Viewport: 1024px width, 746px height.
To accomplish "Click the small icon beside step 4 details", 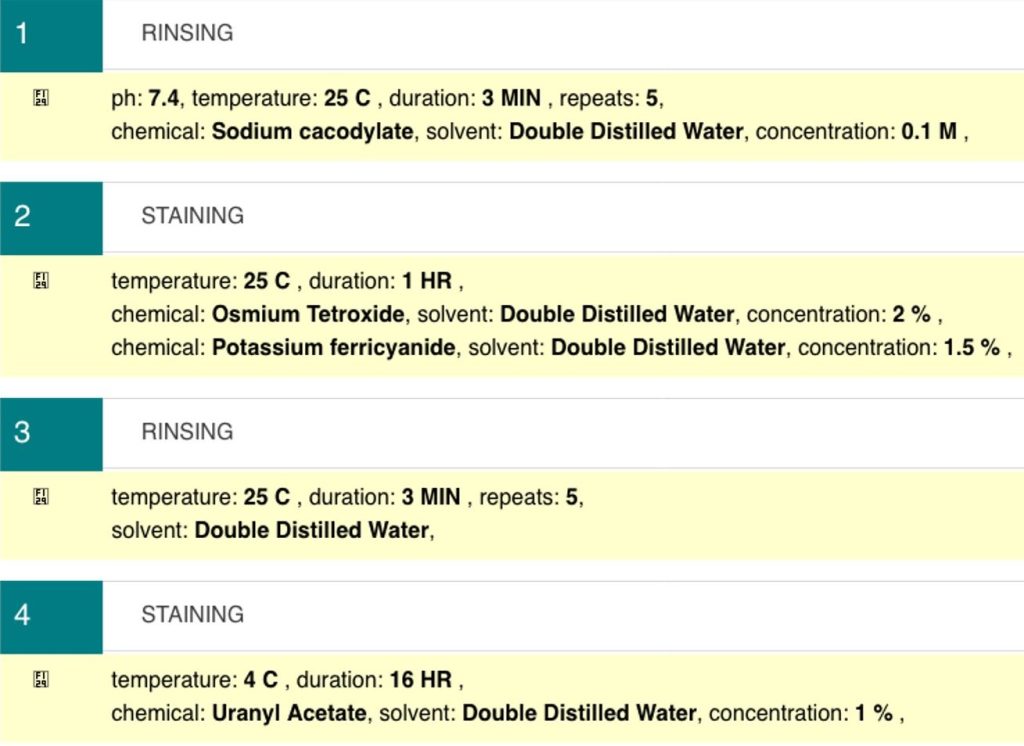I will [41, 680].
